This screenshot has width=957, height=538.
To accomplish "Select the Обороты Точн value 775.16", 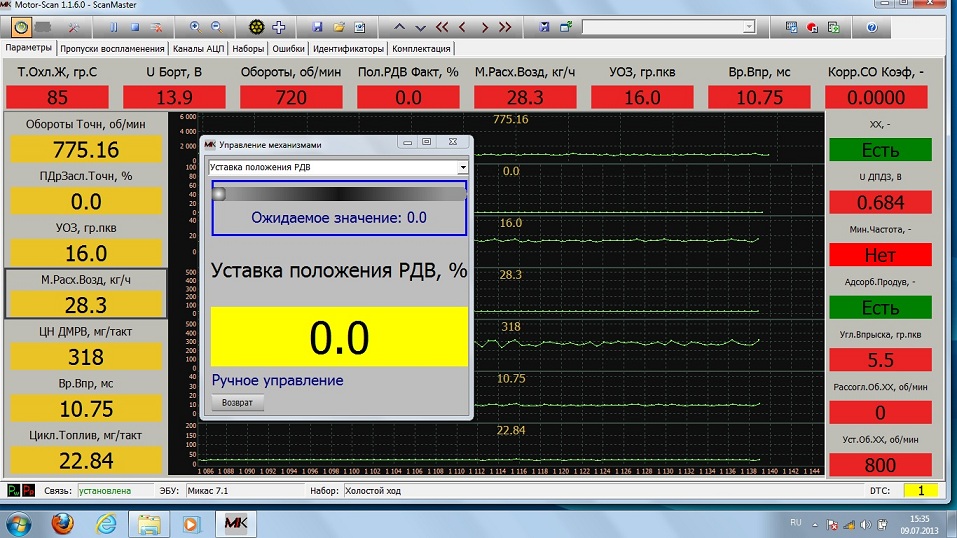I will click(86, 150).
